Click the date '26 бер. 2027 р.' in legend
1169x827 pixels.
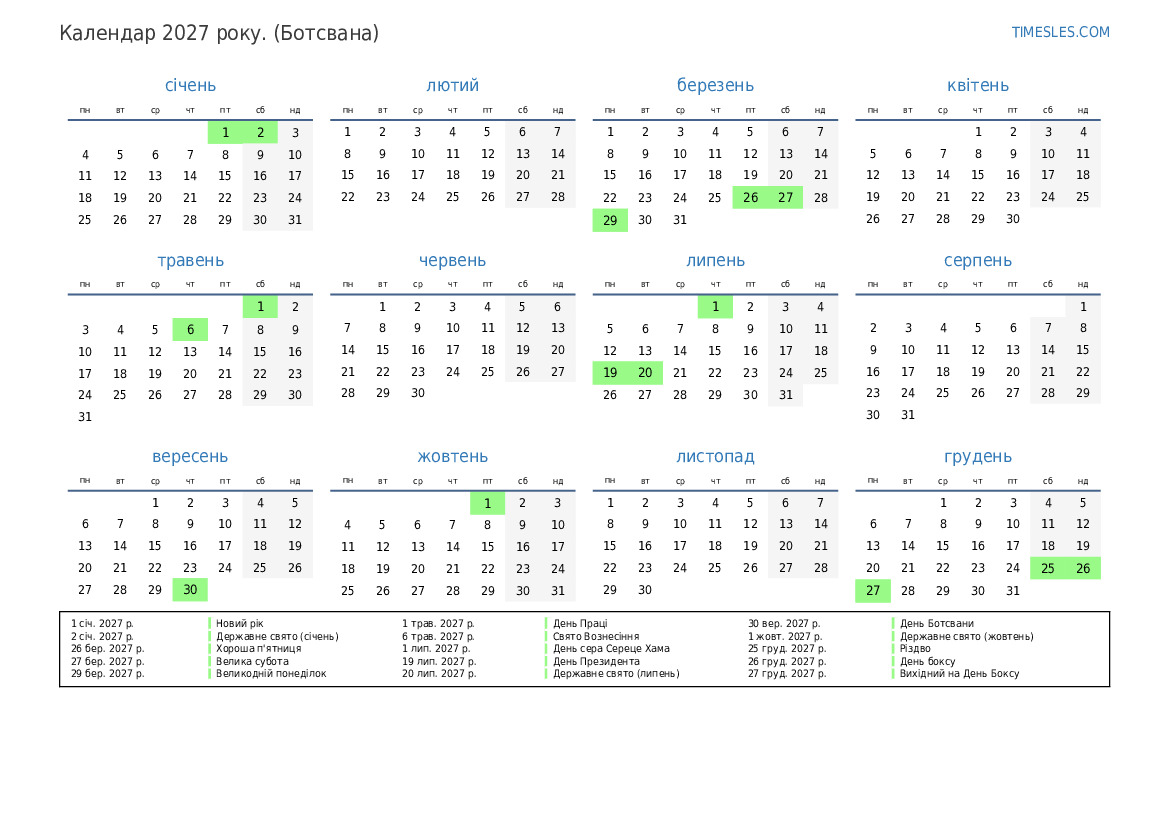tap(107, 649)
